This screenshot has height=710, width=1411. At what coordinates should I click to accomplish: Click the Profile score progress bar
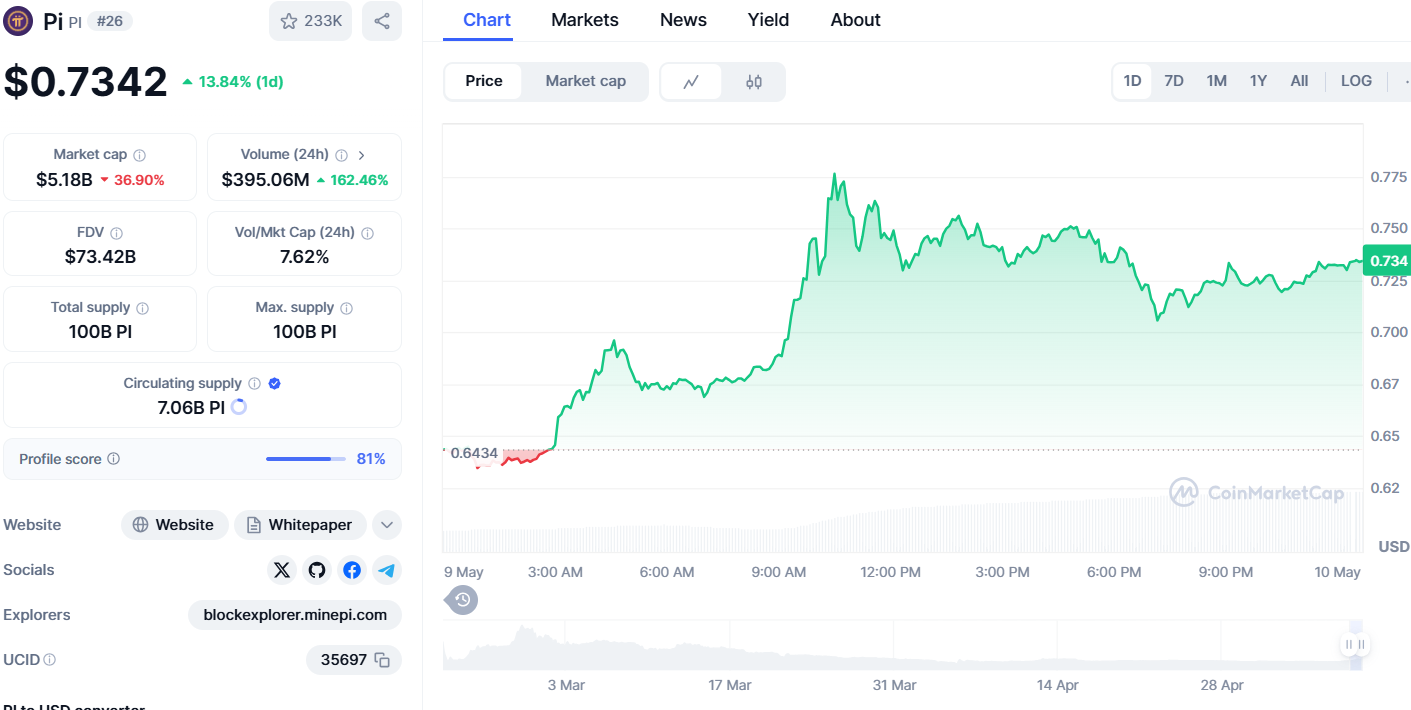tap(306, 459)
